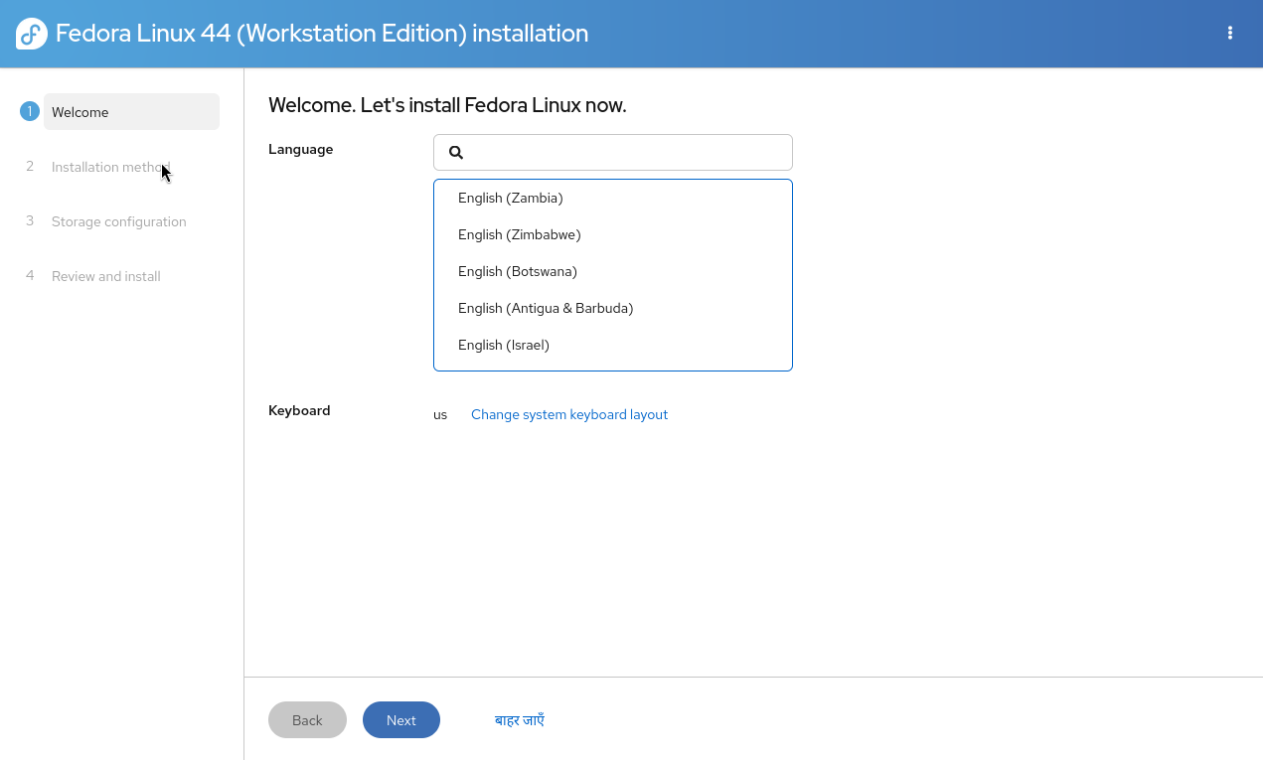Viewport: 1263px width, 760px height.
Task: Click the Fedora Linux 44 installation title
Action: coord(322,33)
